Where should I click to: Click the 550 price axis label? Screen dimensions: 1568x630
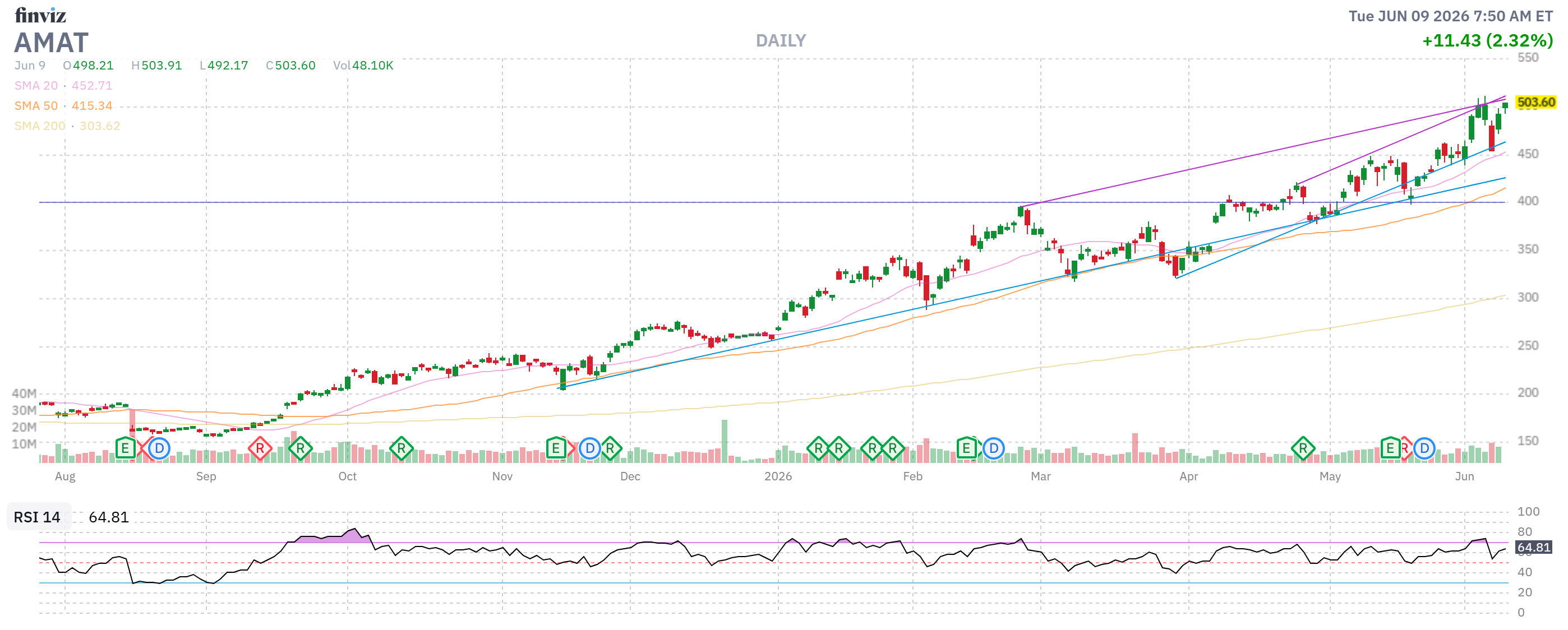pyautogui.click(x=1528, y=58)
